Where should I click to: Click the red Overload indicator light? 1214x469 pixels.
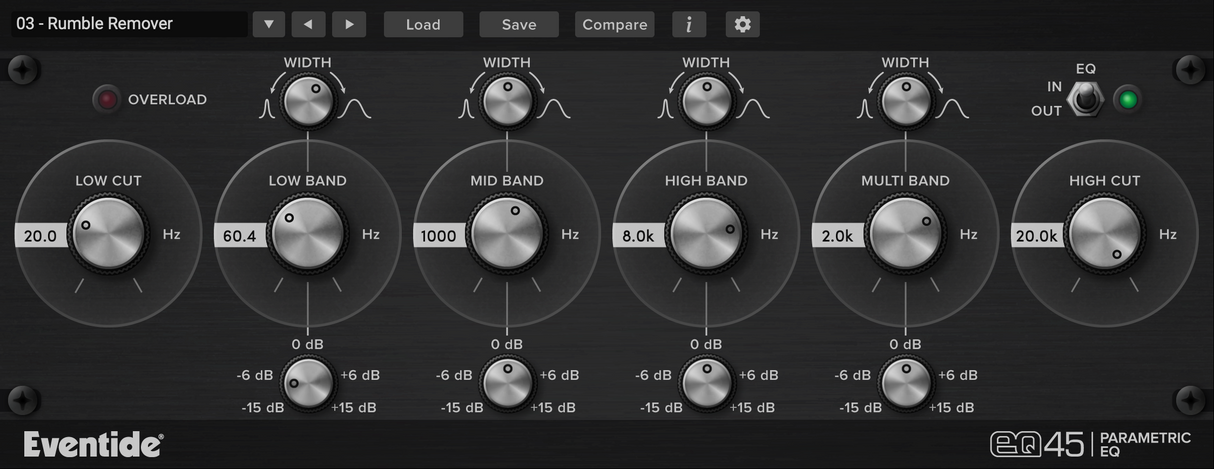coord(105,100)
